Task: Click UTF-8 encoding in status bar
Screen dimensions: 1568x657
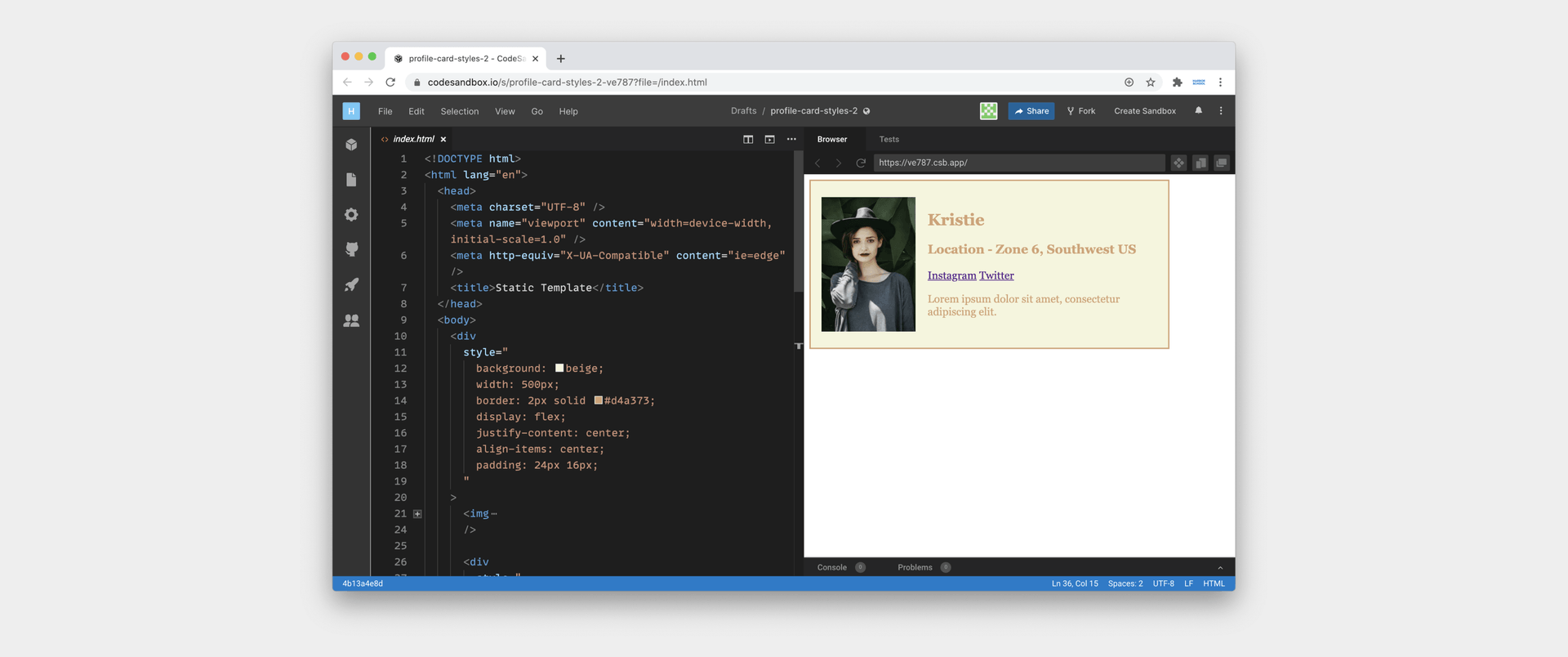Action: 1163,583
